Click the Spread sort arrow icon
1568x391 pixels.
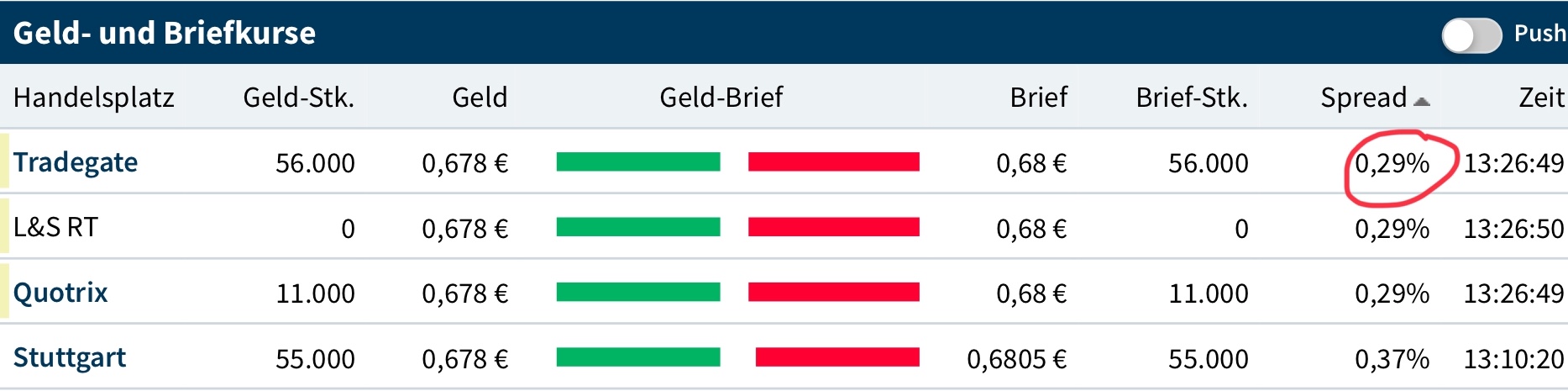[1421, 102]
